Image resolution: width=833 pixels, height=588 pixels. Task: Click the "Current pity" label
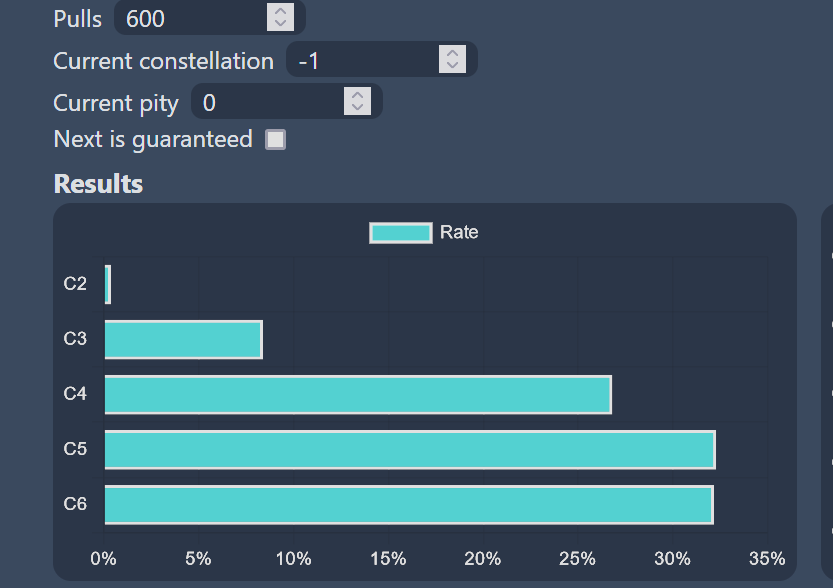116,103
